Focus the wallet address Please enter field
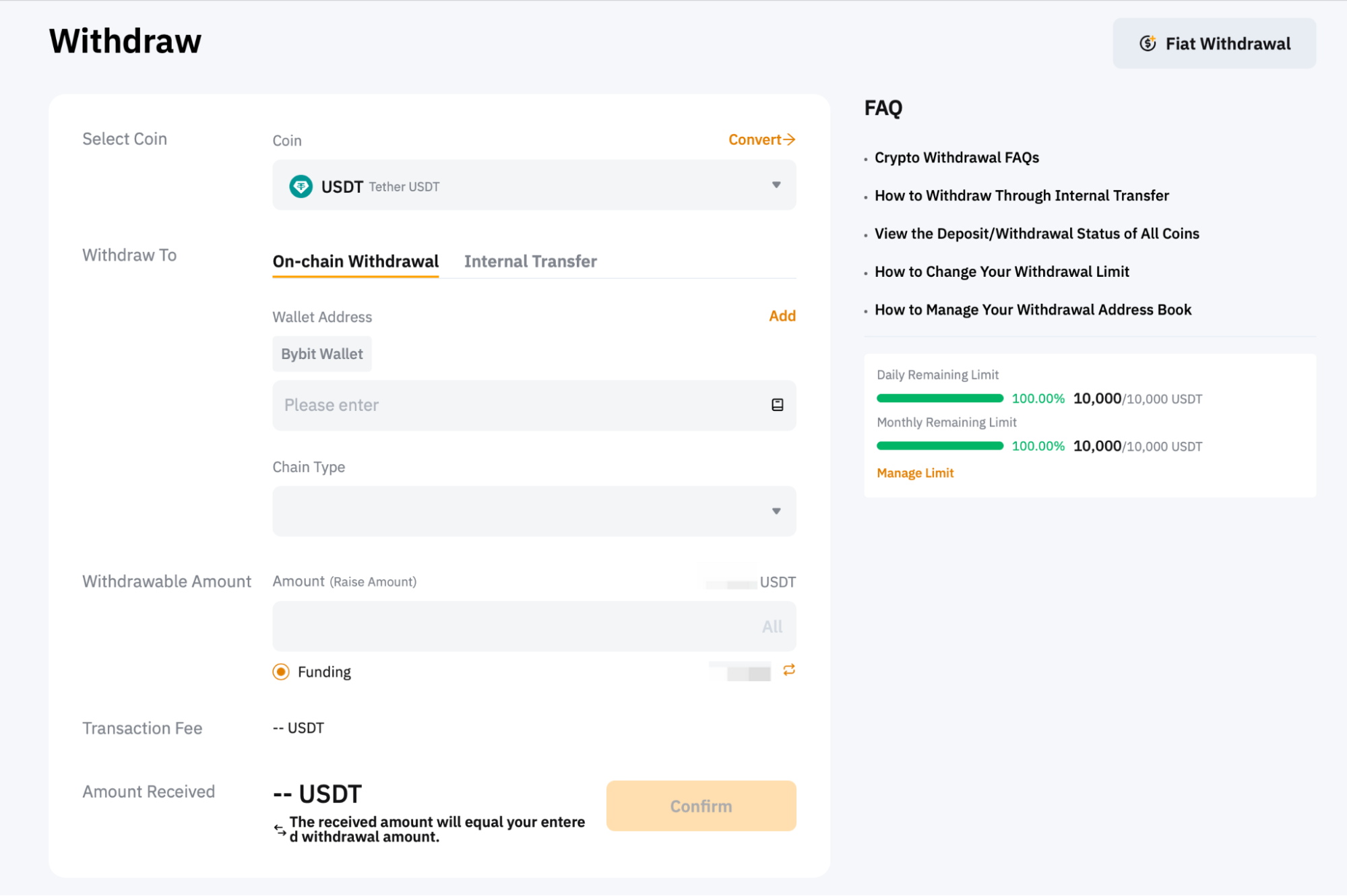Screen dimensions: 1347x896 (519, 405)
